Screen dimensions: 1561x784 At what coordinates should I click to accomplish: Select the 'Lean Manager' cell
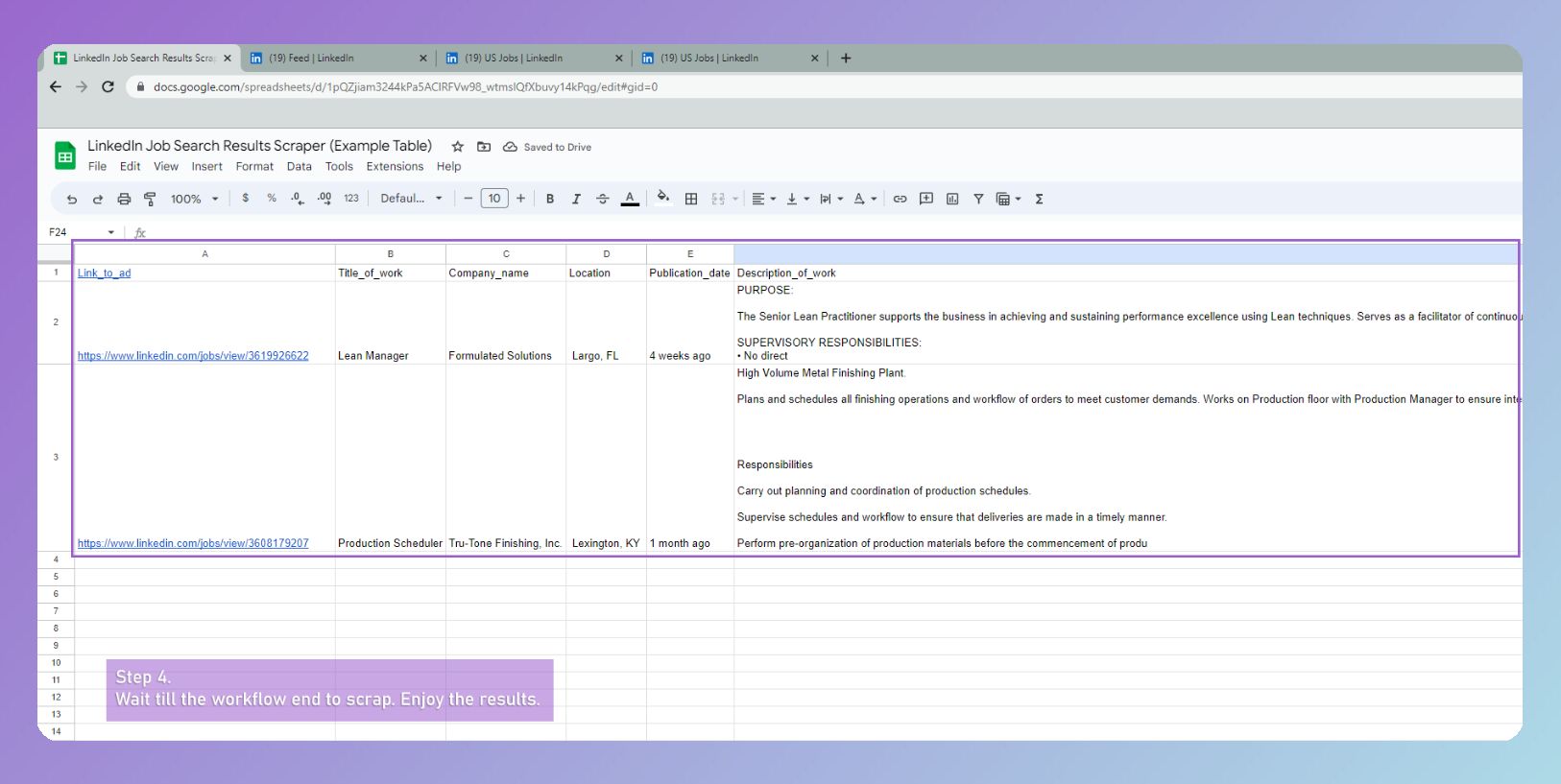coord(391,322)
